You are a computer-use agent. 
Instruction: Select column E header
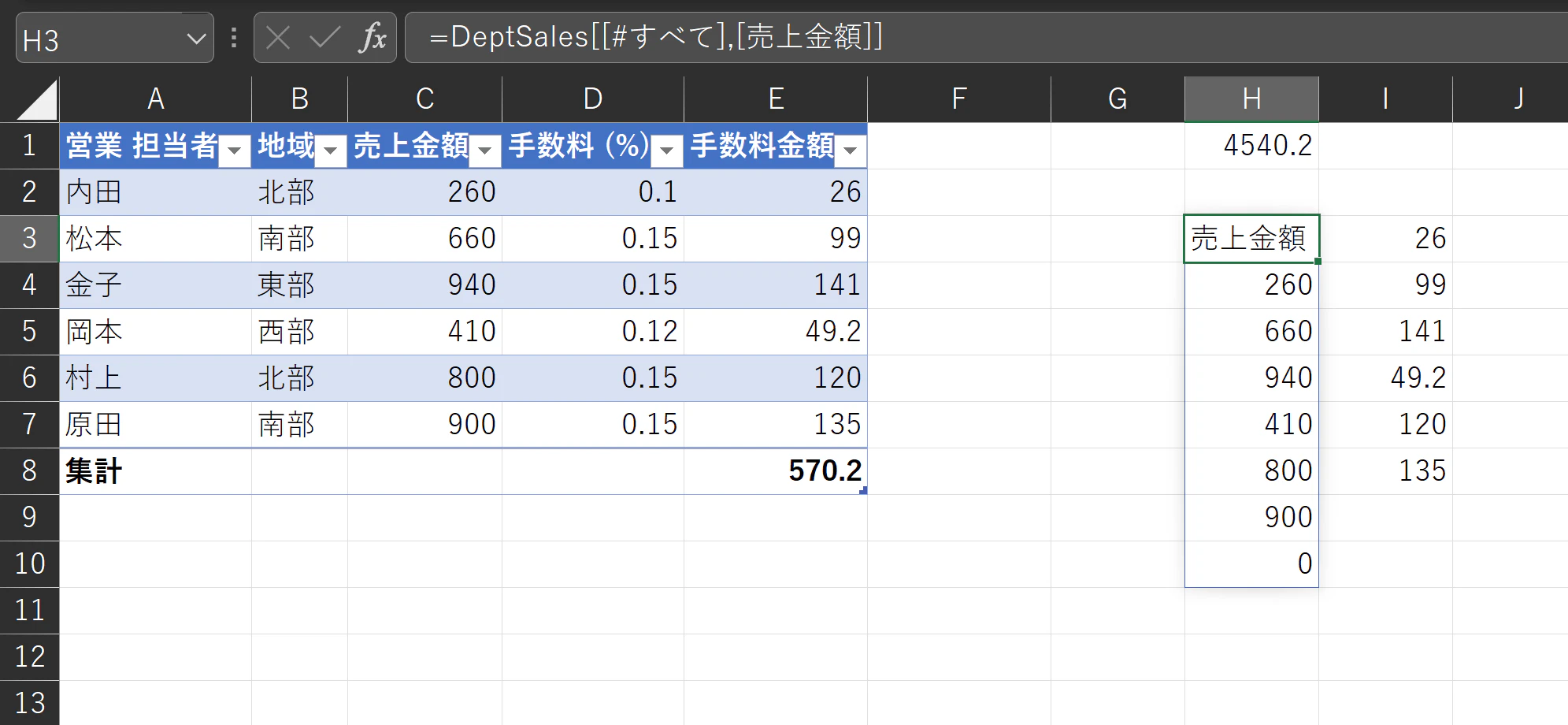point(776,99)
